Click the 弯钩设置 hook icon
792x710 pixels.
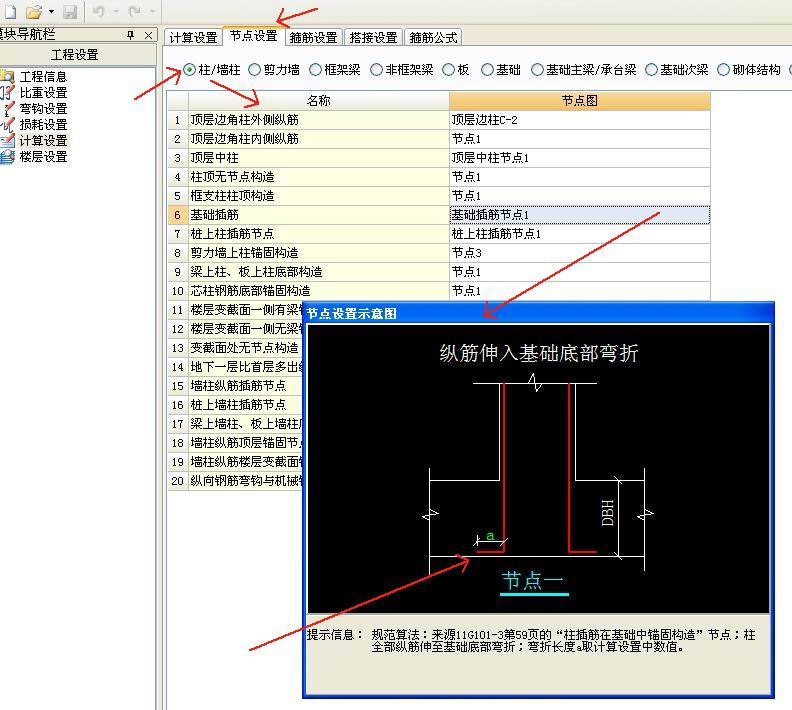click(8, 109)
